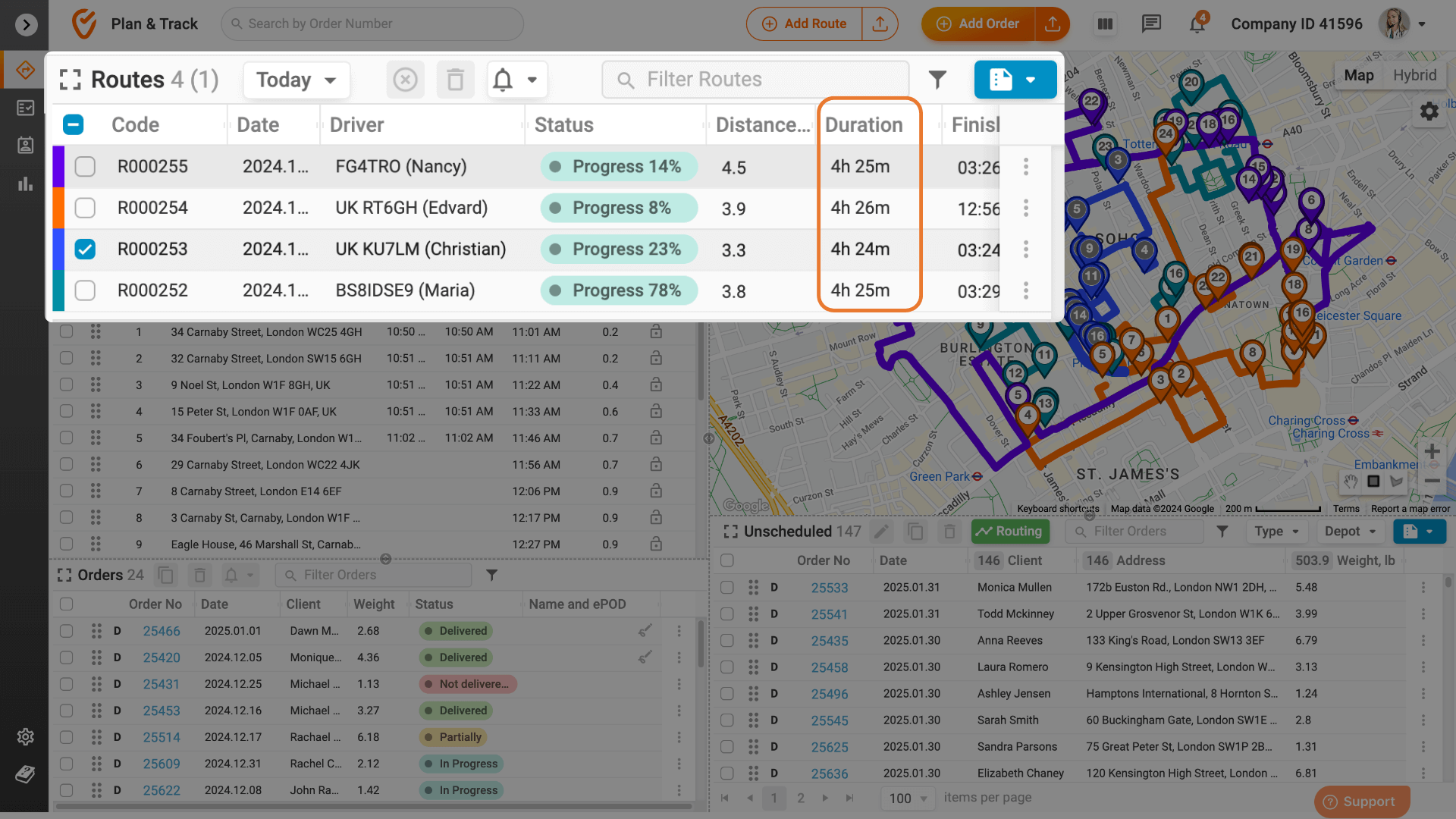Toggle checkbox for route R000253
This screenshot has width=1456, height=819.
[86, 249]
